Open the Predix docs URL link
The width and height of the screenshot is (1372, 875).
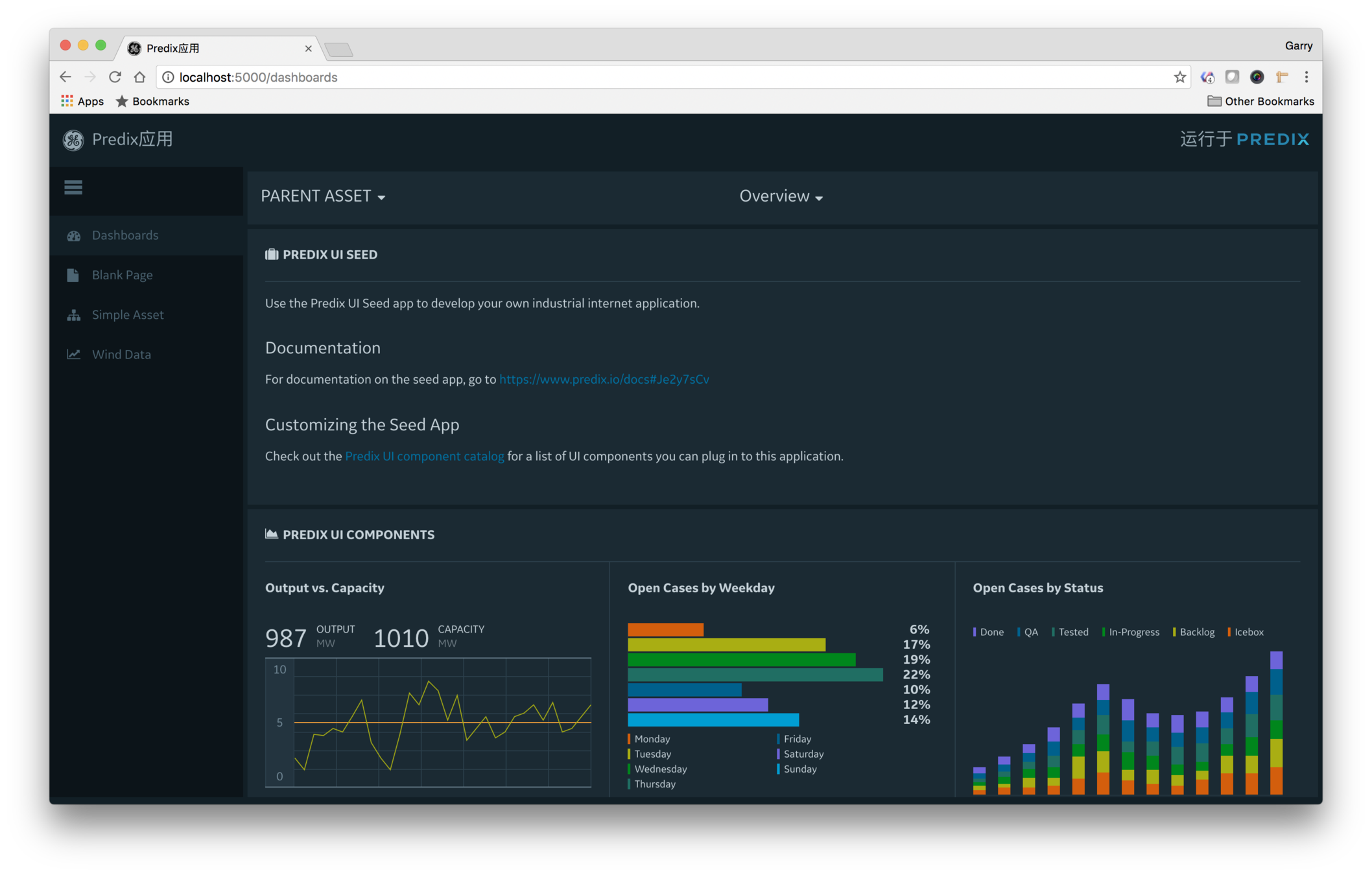(604, 379)
